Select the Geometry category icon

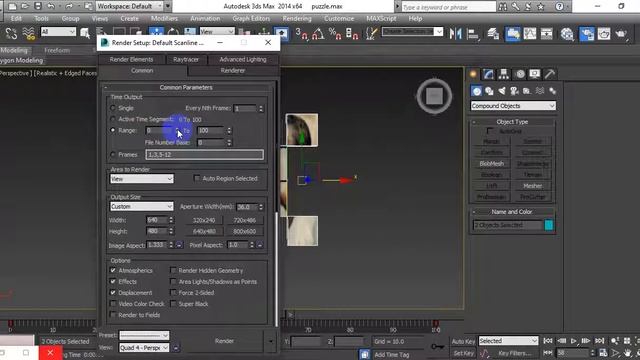pyautogui.click(x=476, y=91)
